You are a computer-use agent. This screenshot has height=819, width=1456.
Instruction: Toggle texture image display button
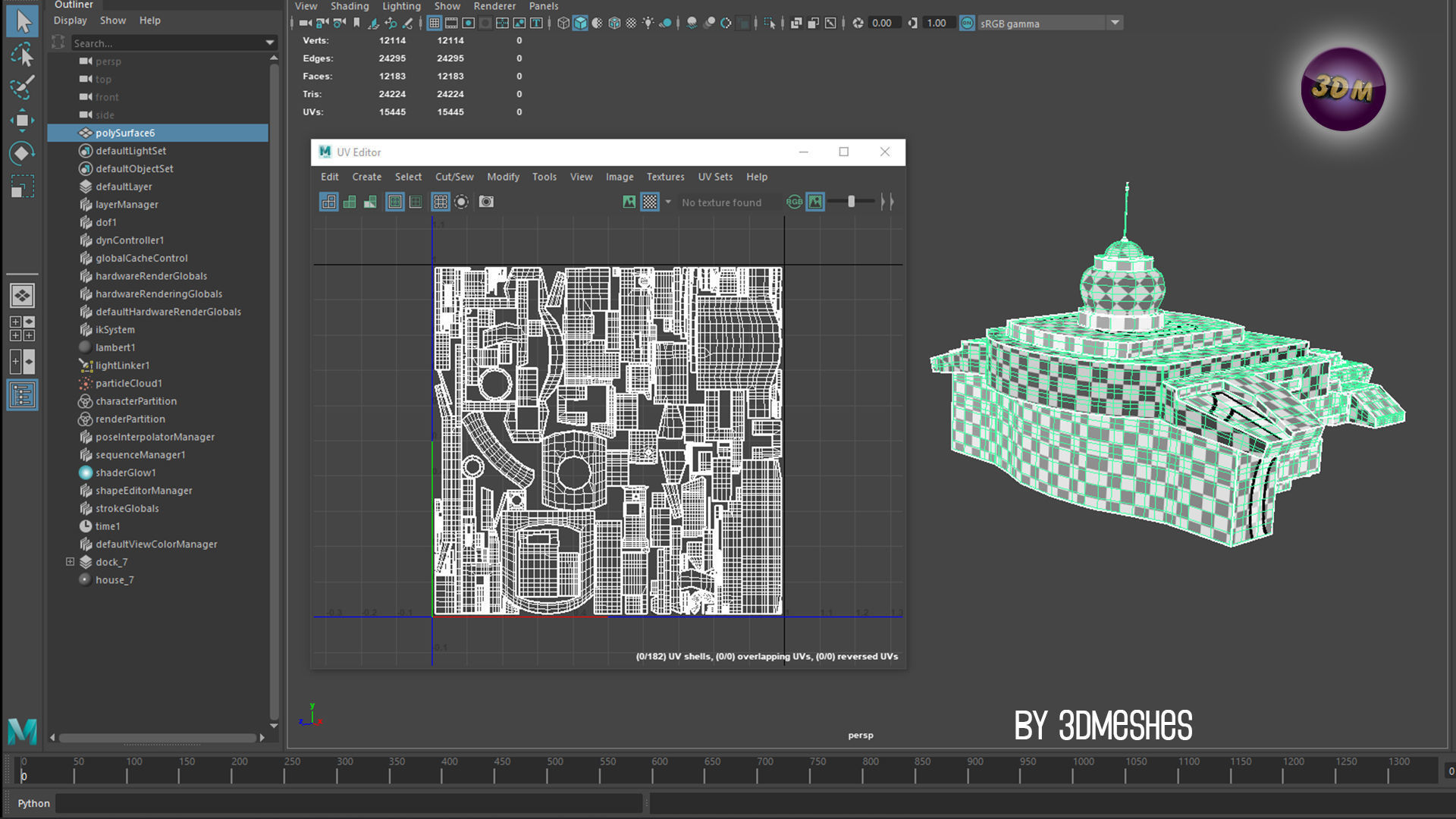(629, 202)
